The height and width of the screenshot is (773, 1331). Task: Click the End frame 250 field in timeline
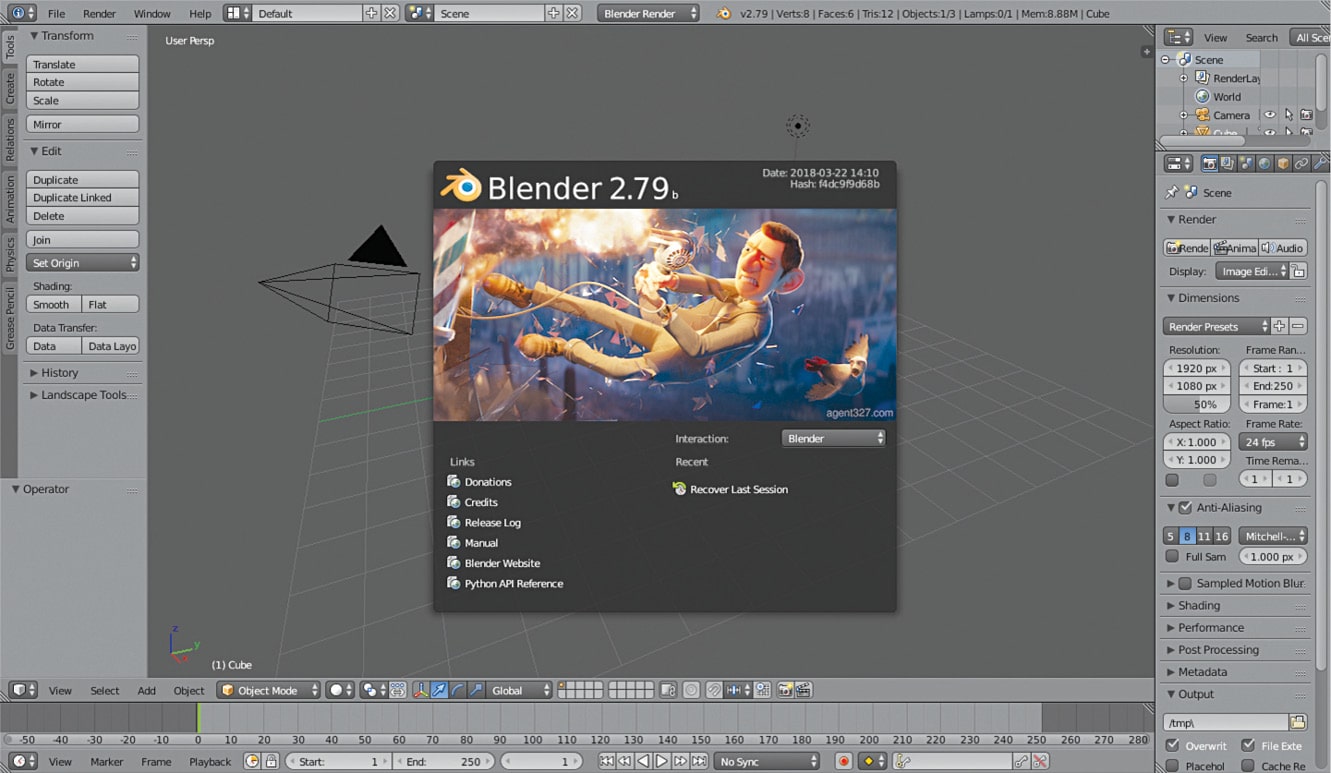coord(444,761)
